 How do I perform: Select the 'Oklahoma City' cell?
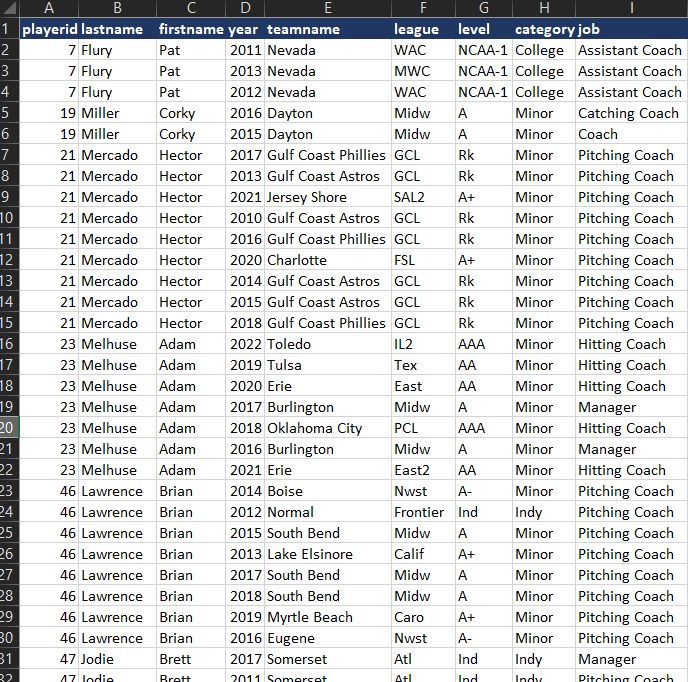click(315, 428)
